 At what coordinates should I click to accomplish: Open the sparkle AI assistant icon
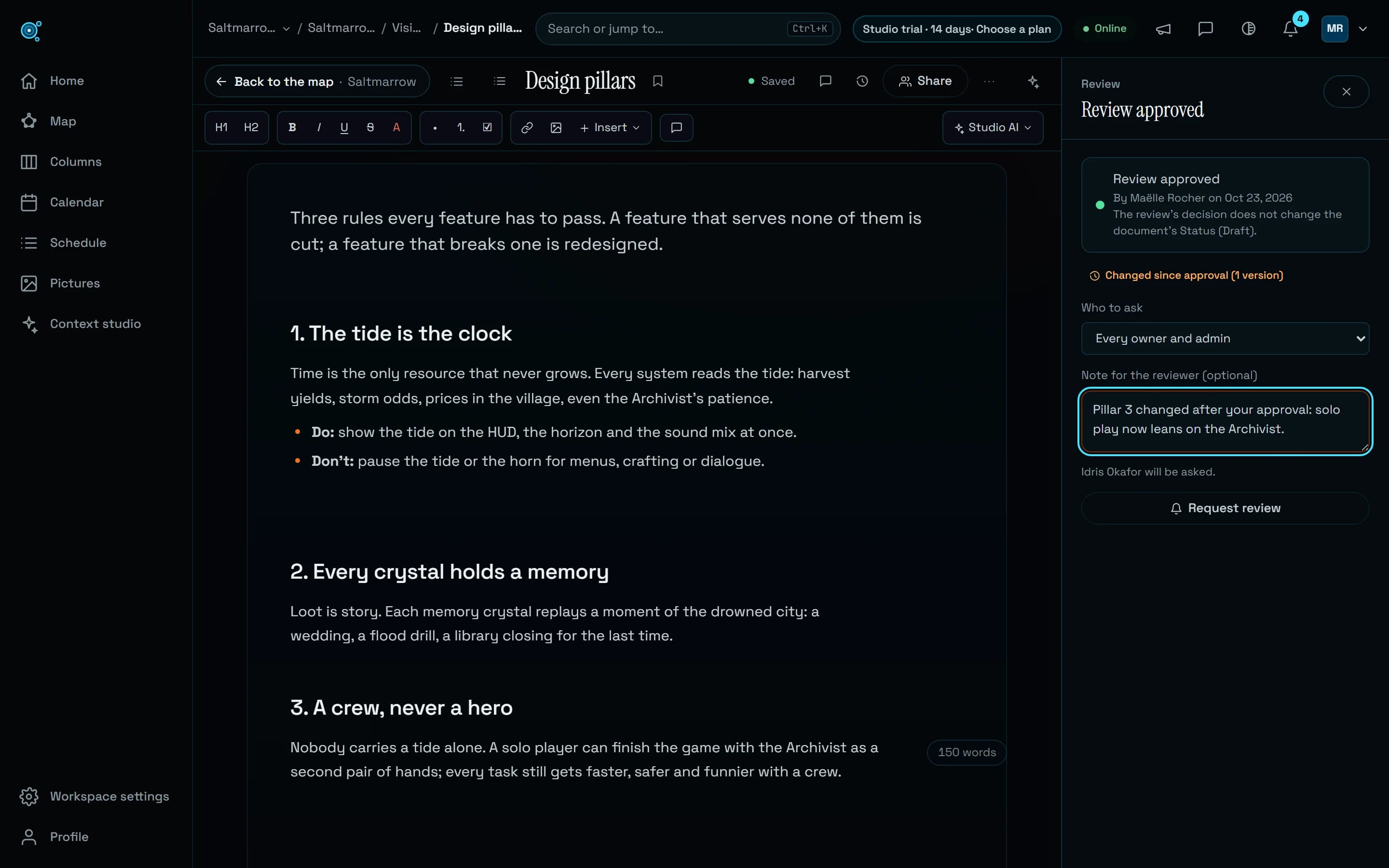pyautogui.click(x=1033, y=81)
